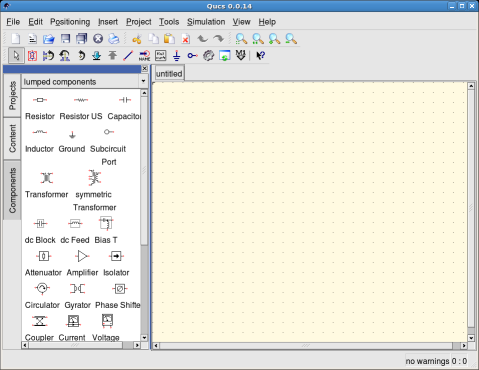Insert ground from toolbar

pos(177,55)
